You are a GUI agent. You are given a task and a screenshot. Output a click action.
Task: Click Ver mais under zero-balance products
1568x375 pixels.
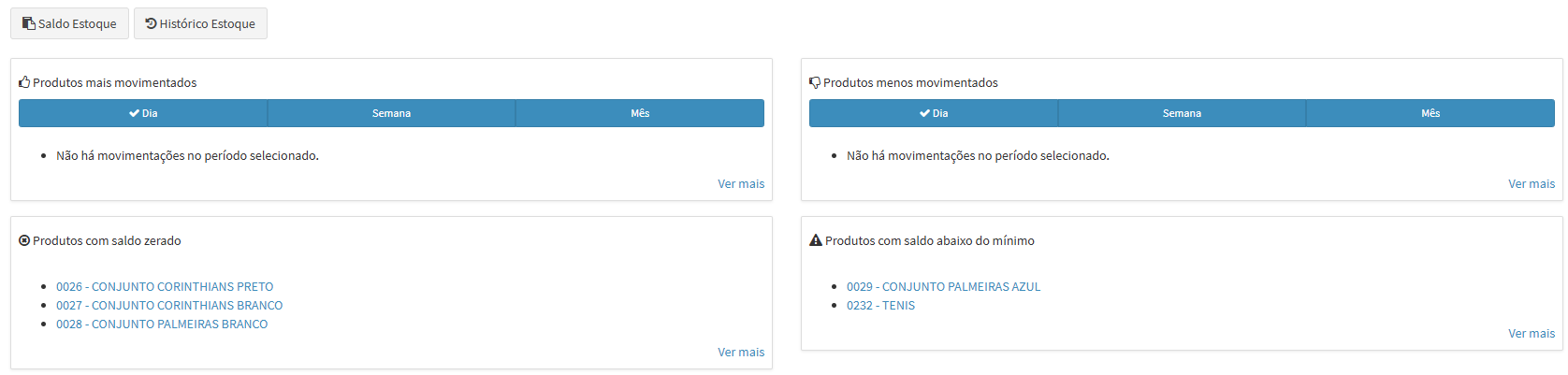(x=741, y=353)
